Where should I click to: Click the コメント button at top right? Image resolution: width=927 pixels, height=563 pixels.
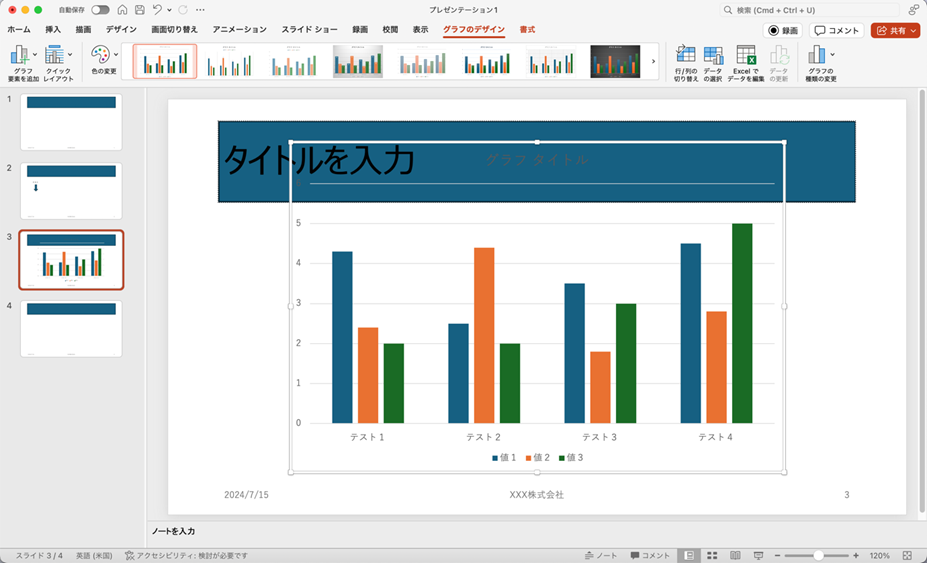pyautogui.click(x=837, y=30)
